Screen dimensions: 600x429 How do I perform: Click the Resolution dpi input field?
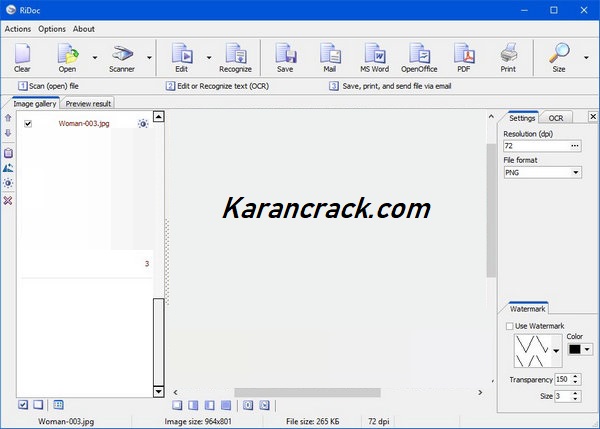tap(536, 146)
